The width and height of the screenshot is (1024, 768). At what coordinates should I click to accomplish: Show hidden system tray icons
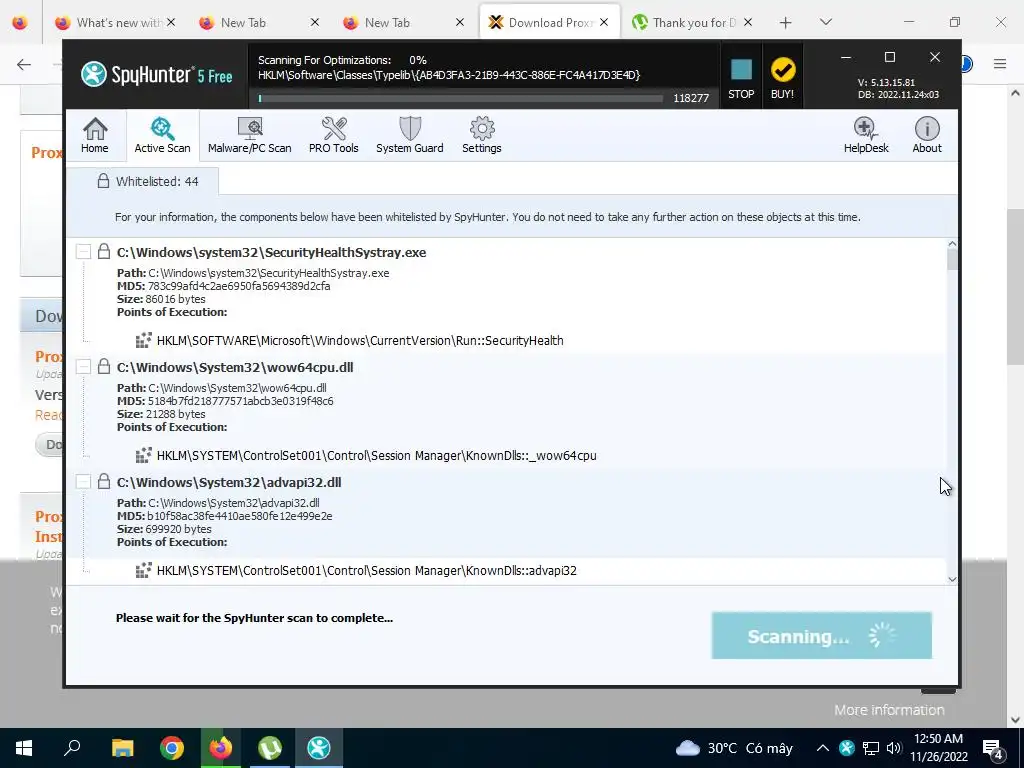823,748
